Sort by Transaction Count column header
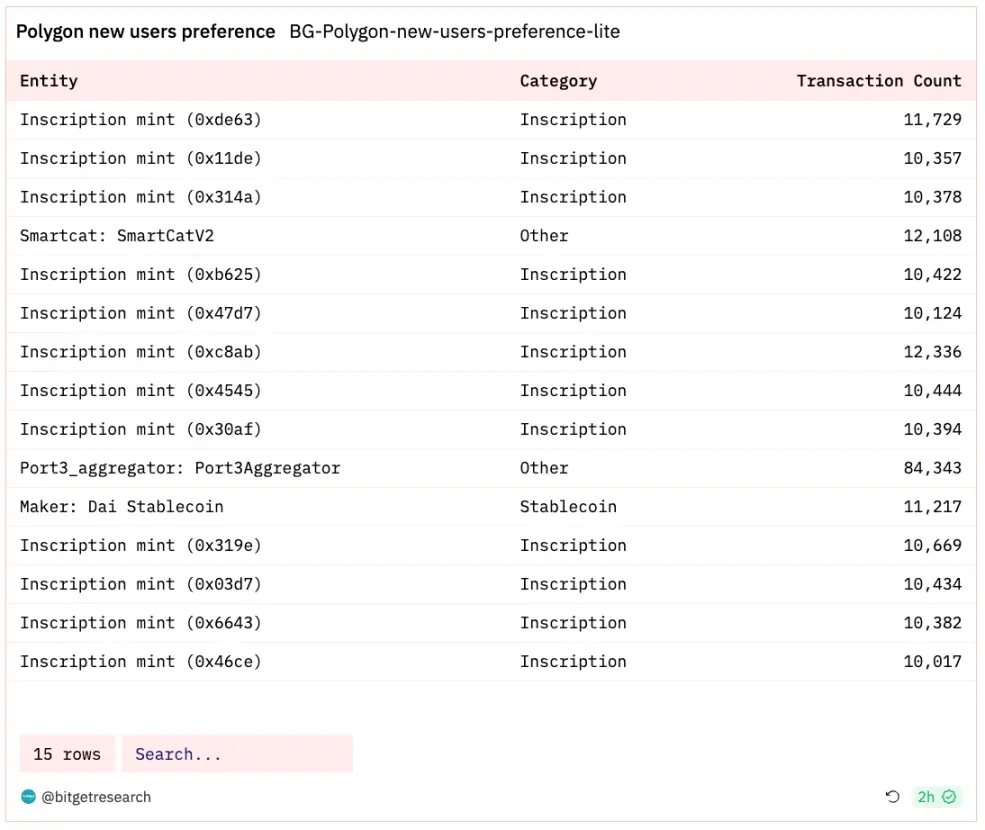Image resolution: width=985 pixels, height=830 pixels. [x=878, y=81]
